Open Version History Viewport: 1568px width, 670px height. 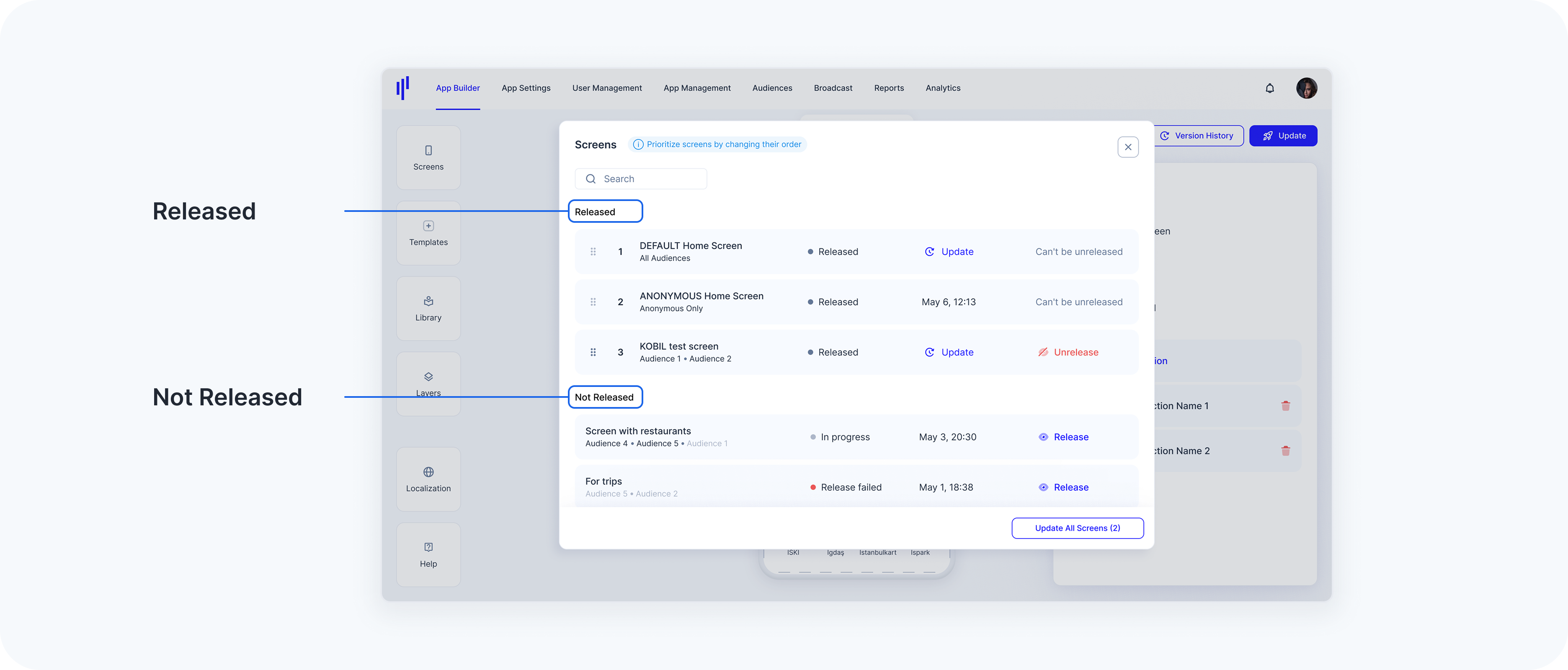(1197, 136)
